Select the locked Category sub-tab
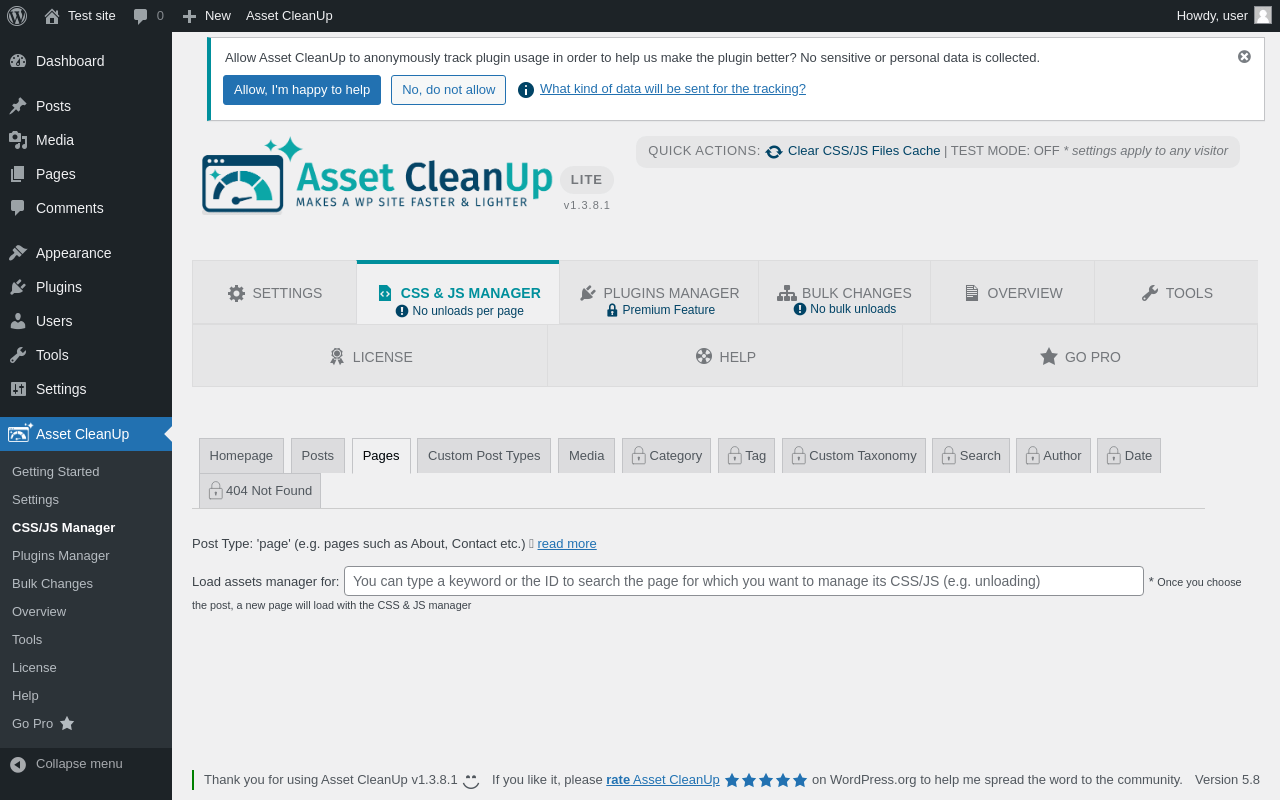This screenshot has width=1280, height=800. click(666, 456)
